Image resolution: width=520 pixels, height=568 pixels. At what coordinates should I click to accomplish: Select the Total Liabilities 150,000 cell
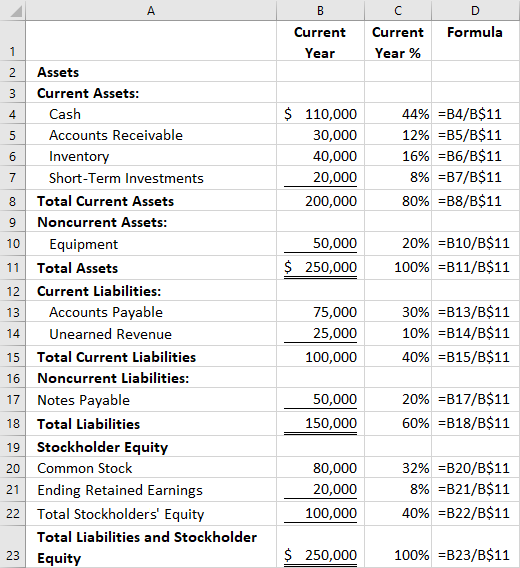(320, 423)
